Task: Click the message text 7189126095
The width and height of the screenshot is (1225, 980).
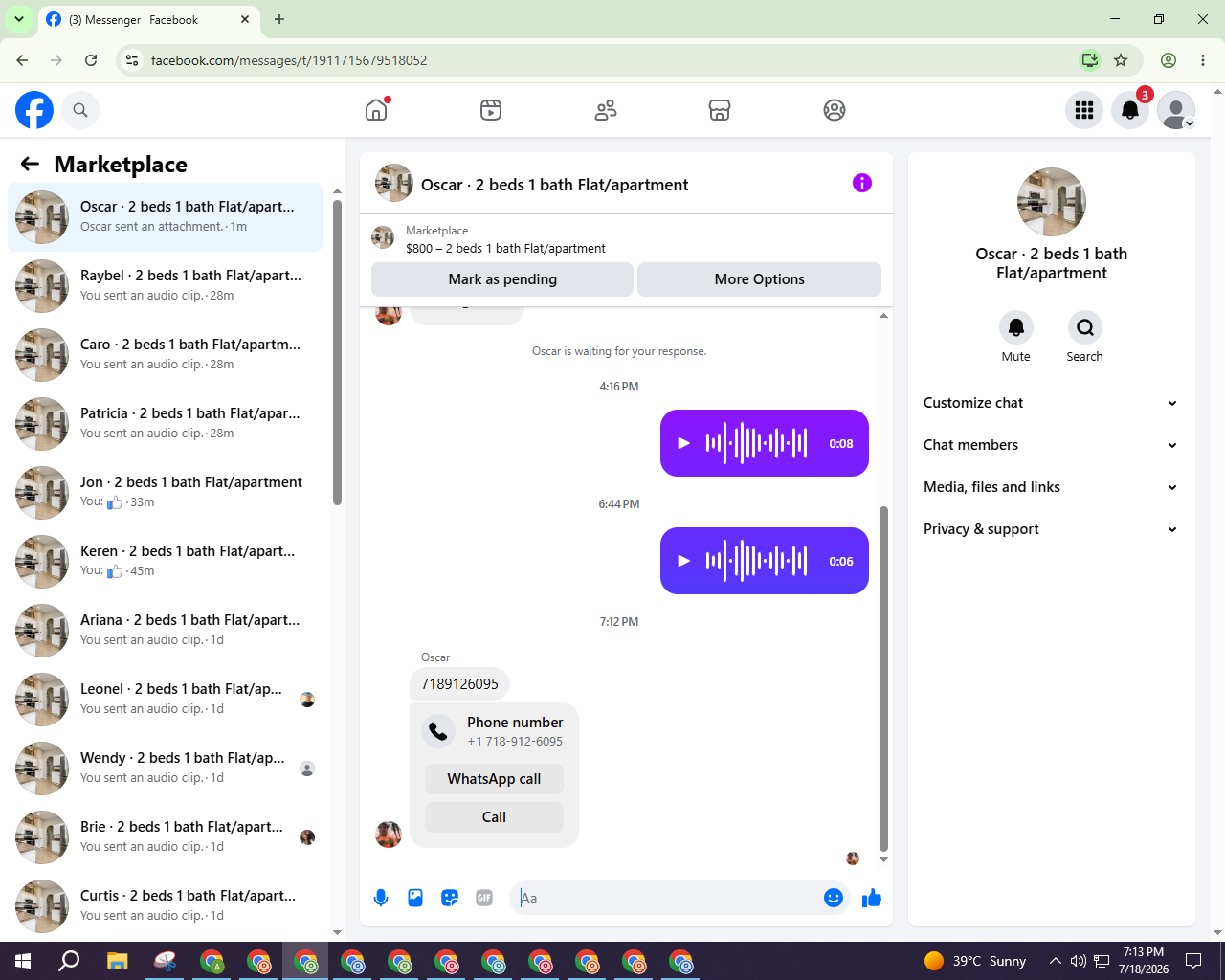Action: [459, 684]
